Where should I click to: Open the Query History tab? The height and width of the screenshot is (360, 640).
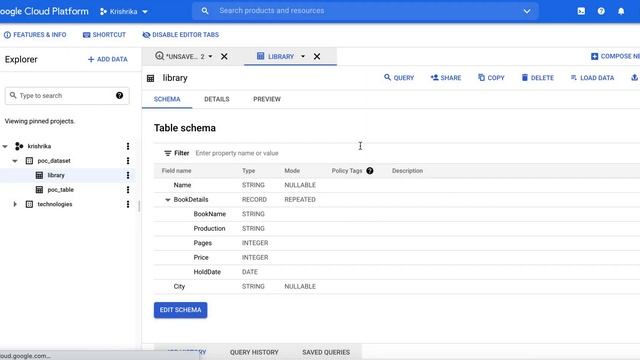pos(254,352)
